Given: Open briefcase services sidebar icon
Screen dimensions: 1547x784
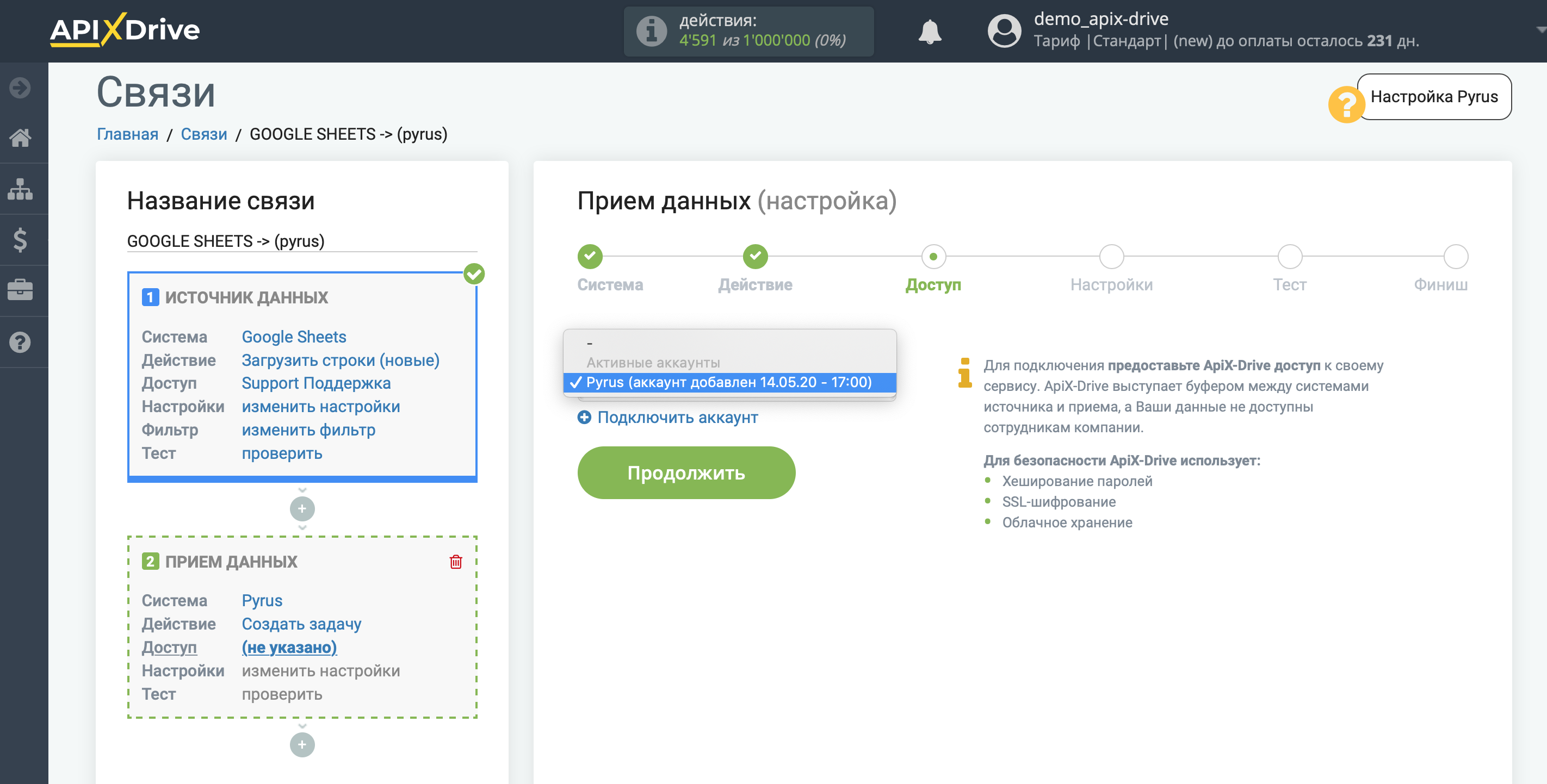Looking at the screenshot, I should tap(20, 290).
